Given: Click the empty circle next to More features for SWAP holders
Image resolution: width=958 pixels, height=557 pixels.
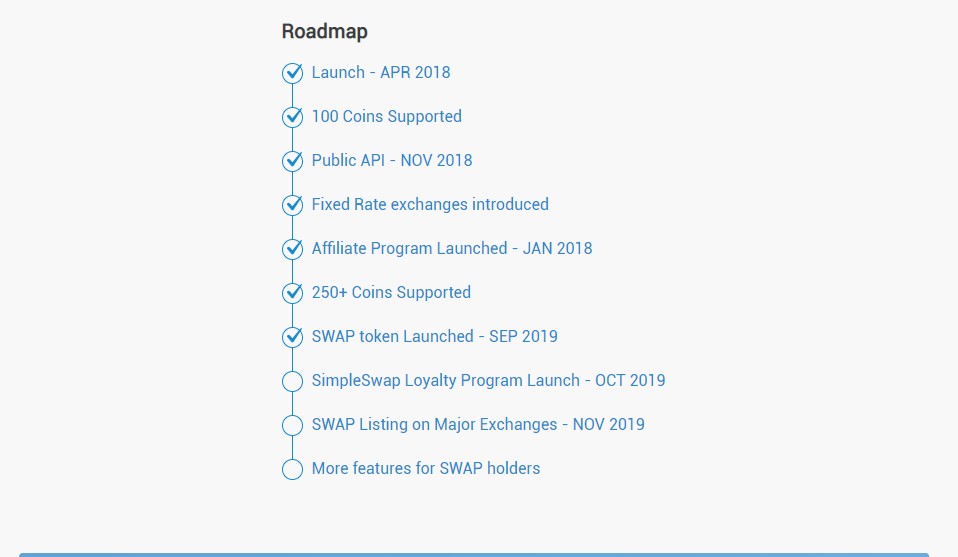Looking at the screenshot, I should point(293,469).
